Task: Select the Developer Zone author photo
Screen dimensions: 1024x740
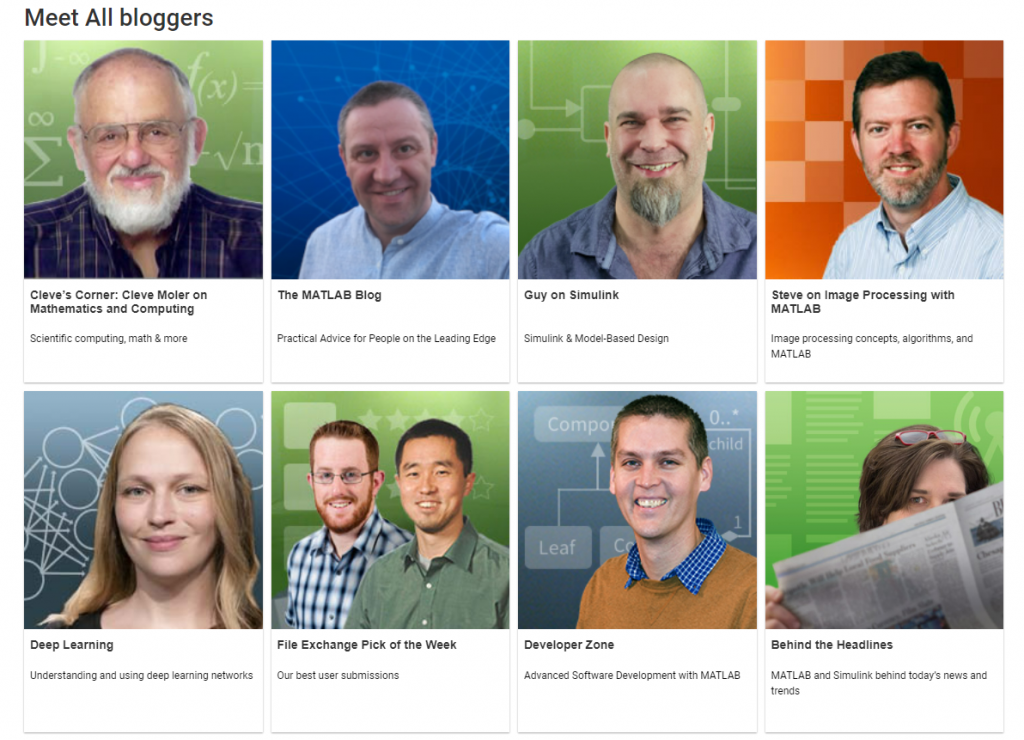Action: [x=637, y=509]
